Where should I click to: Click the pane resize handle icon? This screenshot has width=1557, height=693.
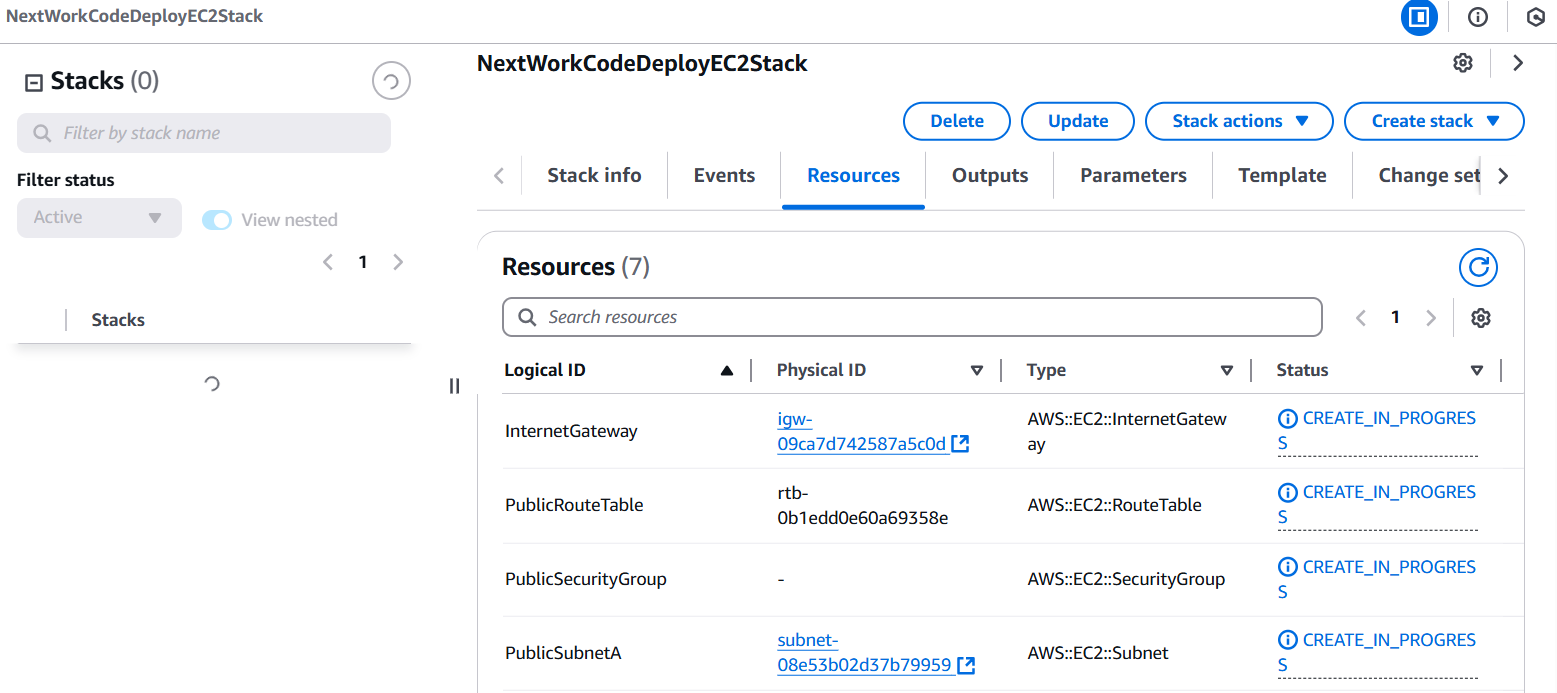pyautogui.click(x=454, y=386)
